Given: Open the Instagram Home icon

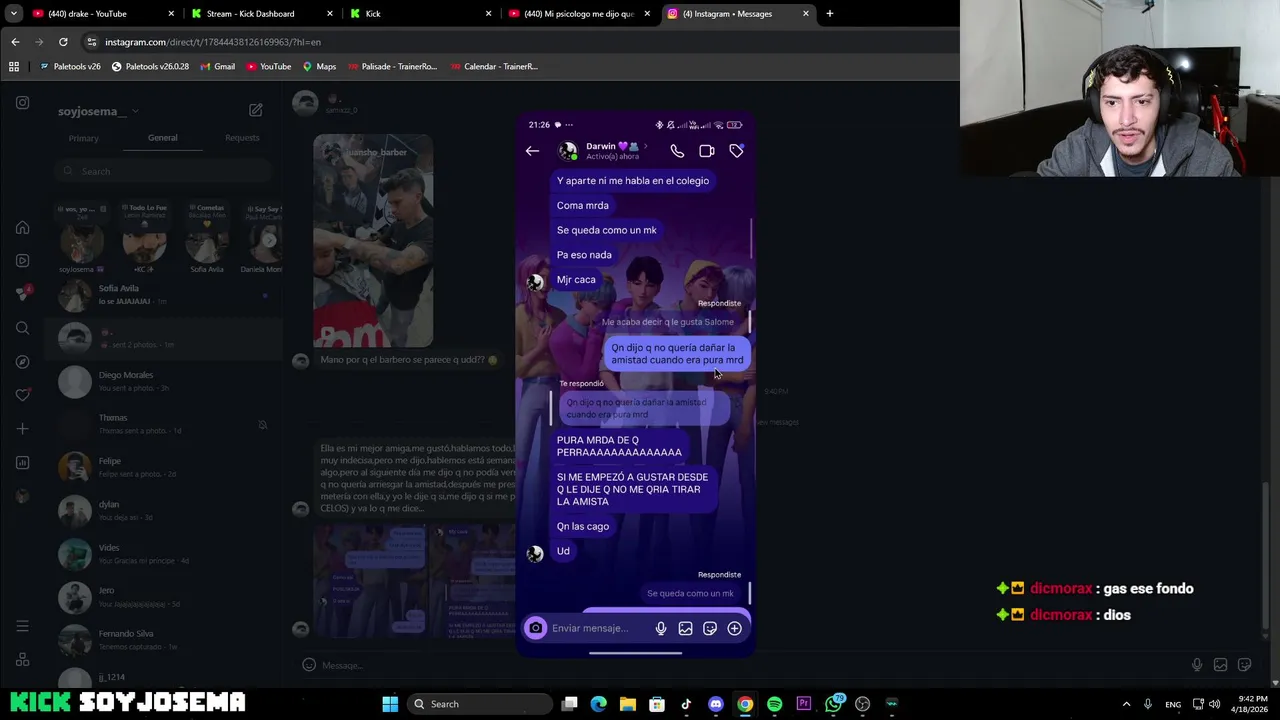Looking at the screenshot, I should 22,228.
